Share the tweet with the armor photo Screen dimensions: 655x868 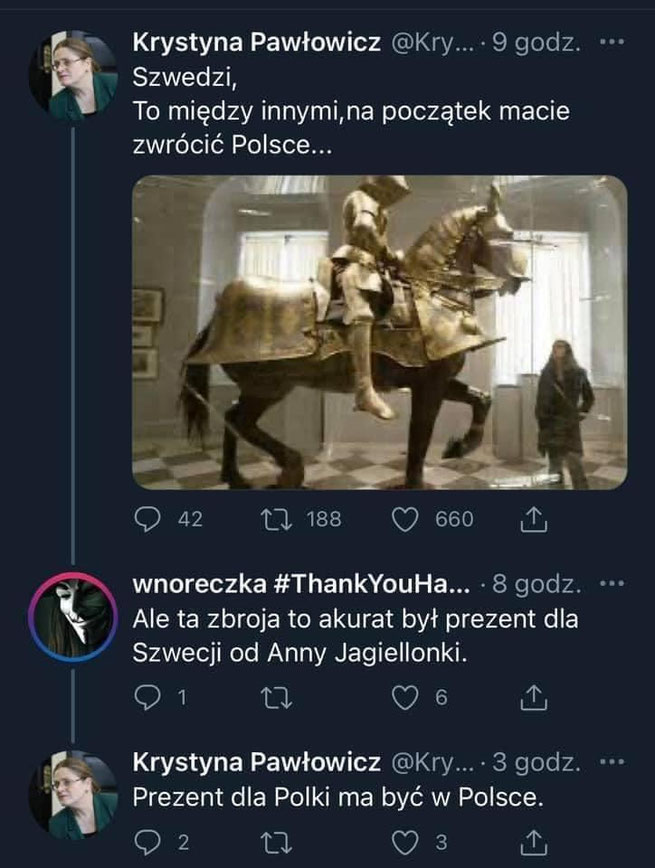tap(534, 519)
